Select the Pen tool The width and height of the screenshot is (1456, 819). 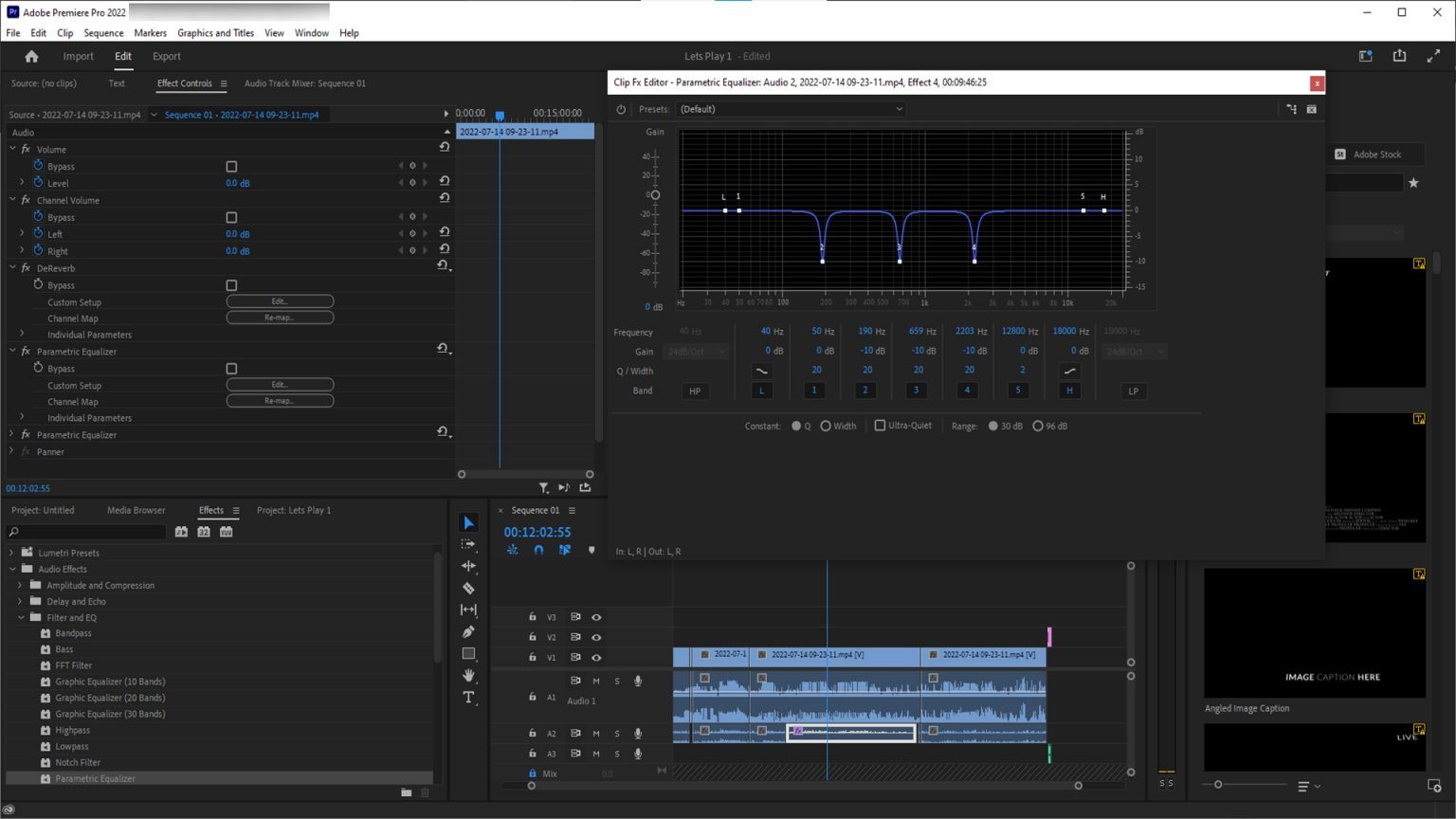click(468, 631)
